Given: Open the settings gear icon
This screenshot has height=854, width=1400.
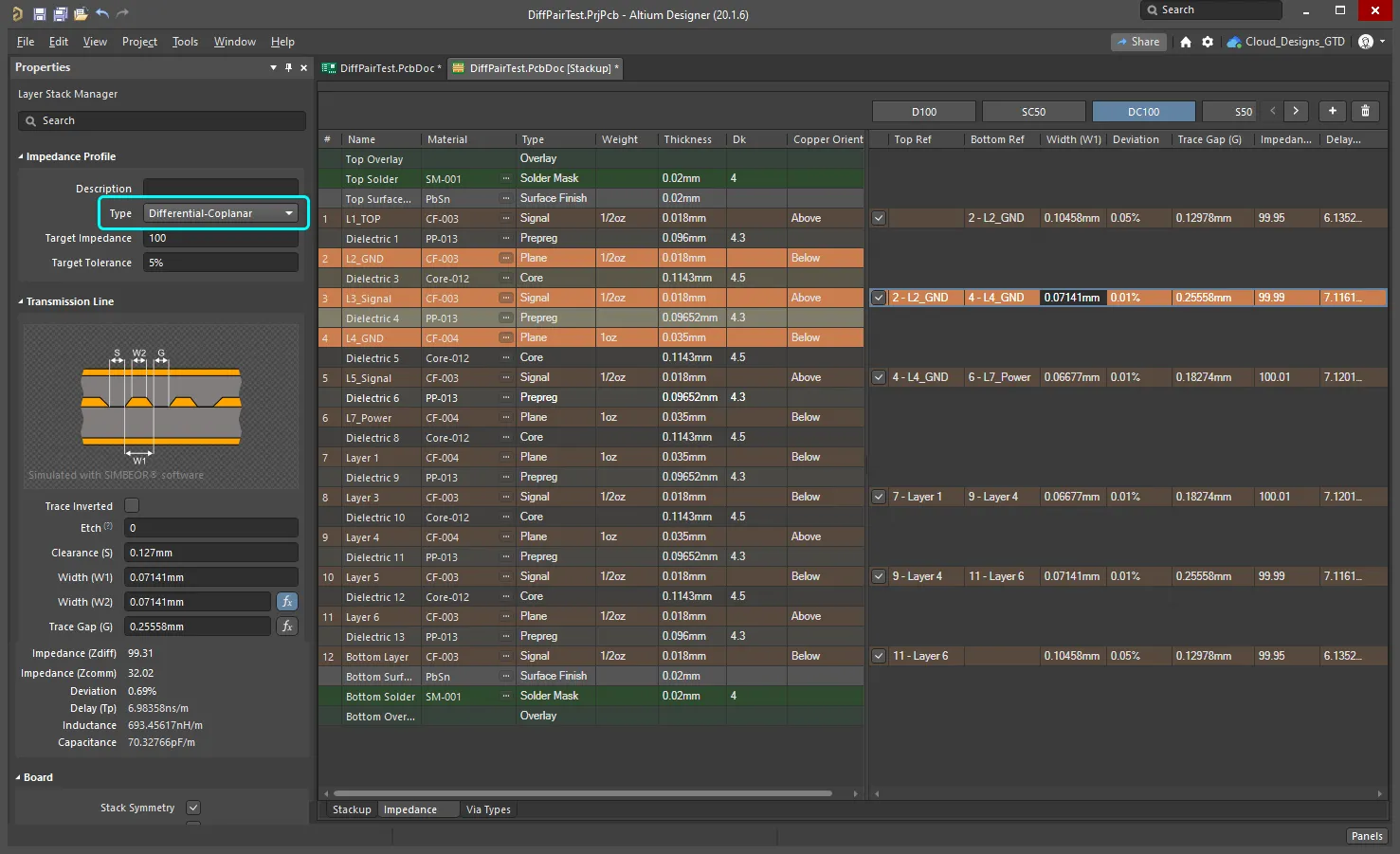Looking at the screenshot, I should pyautogui.click(x=1208, y=42).
